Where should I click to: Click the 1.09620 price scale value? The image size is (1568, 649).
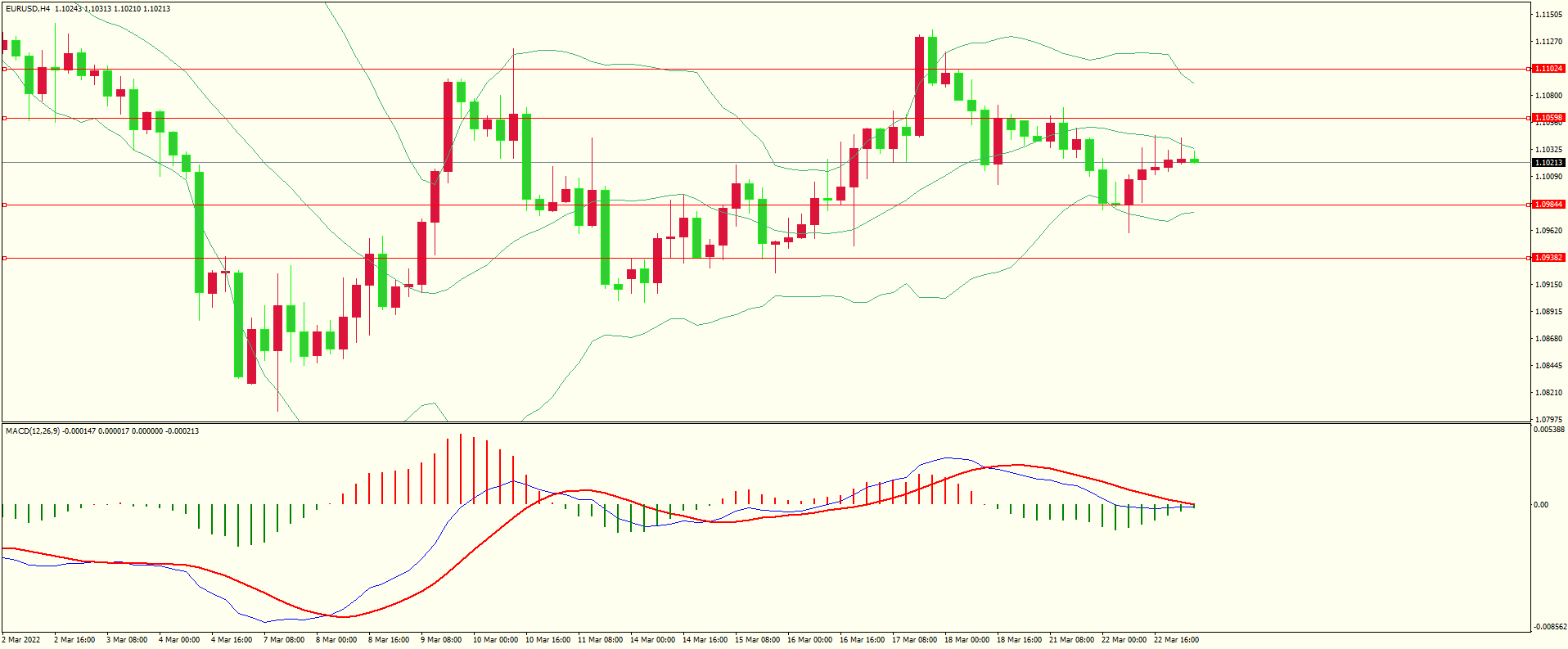1549,231
